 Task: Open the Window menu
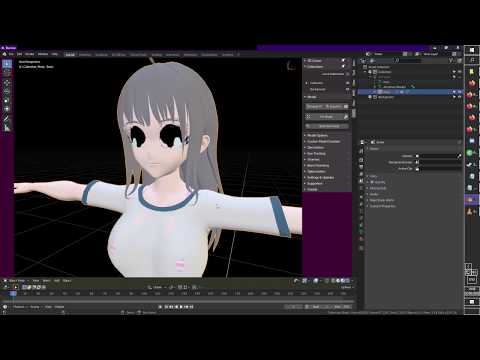coord(43,54)
